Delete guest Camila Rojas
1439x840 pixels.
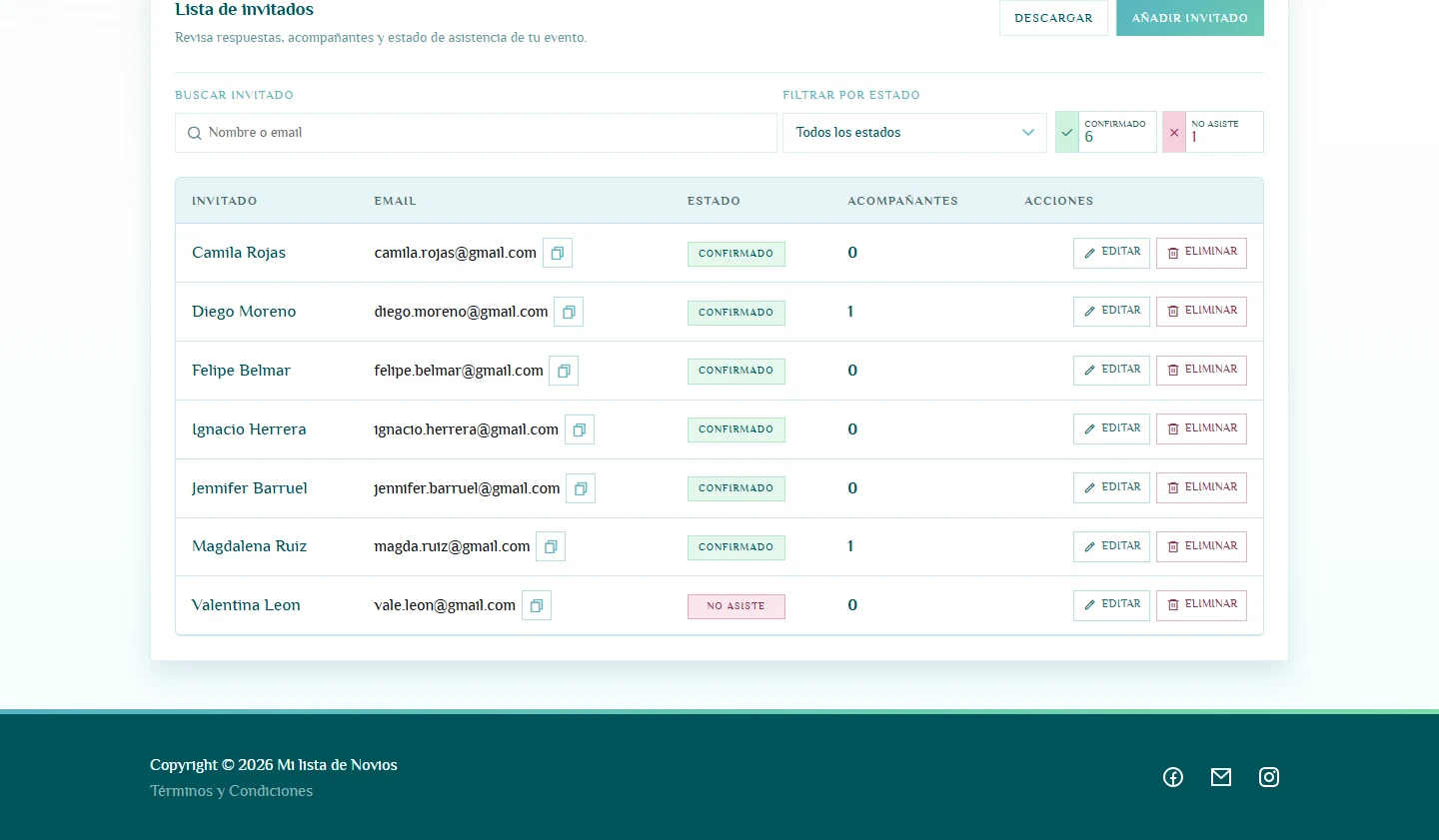[1201, 253]
